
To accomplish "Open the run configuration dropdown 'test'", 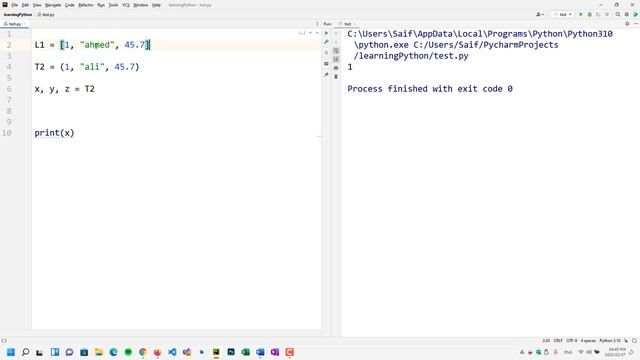I will [x=563, y=14].
